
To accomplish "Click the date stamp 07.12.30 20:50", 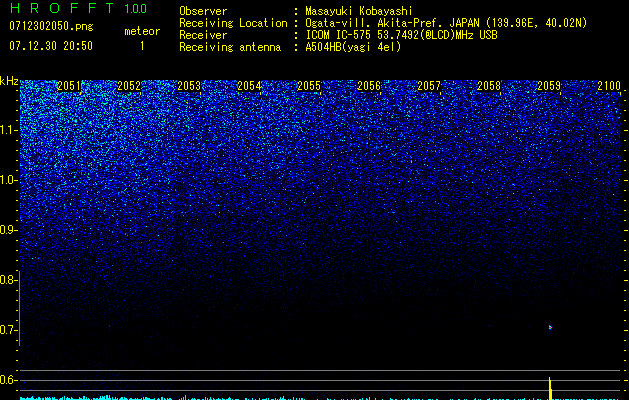I will coord(51,46).
